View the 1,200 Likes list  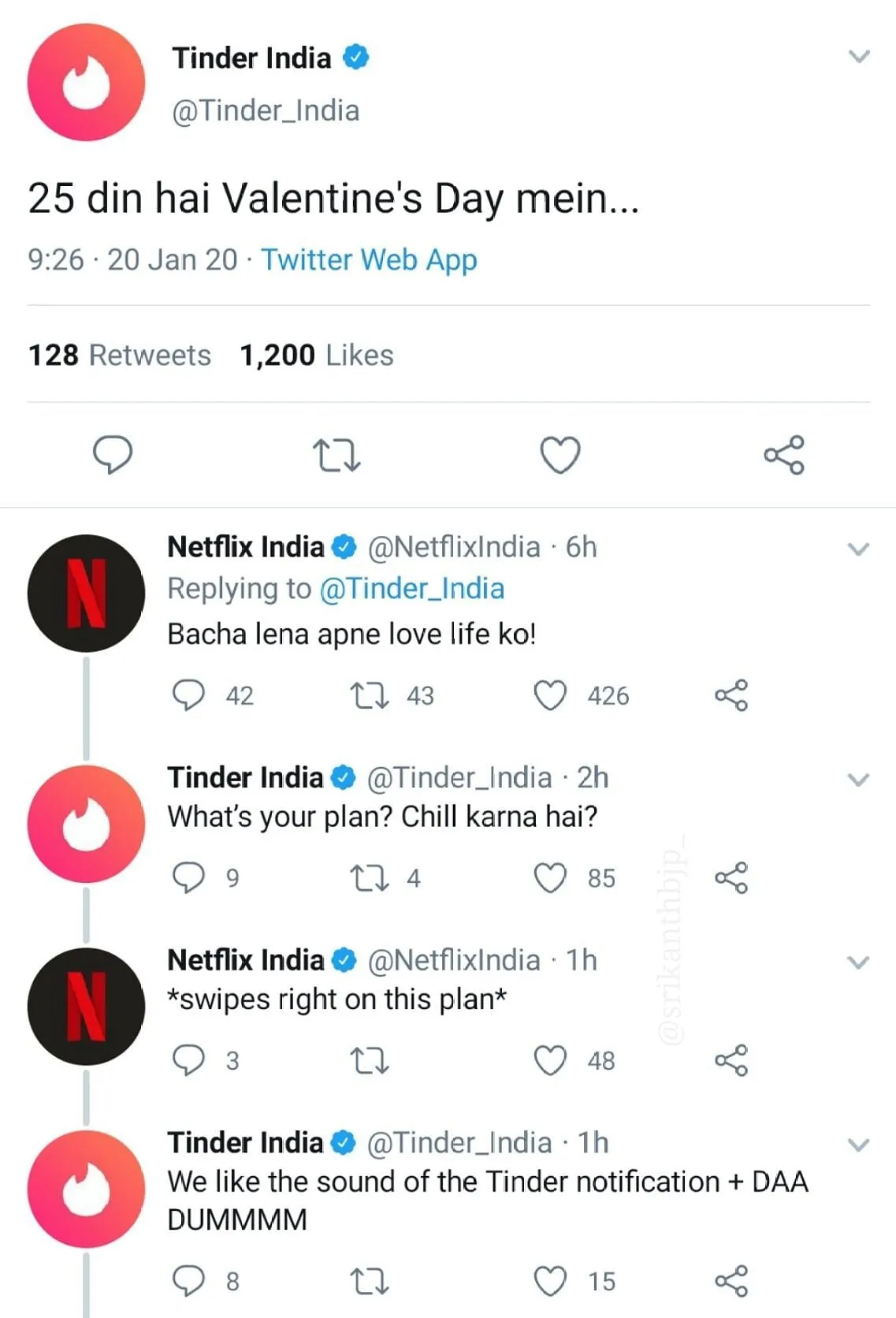(316, 356)
